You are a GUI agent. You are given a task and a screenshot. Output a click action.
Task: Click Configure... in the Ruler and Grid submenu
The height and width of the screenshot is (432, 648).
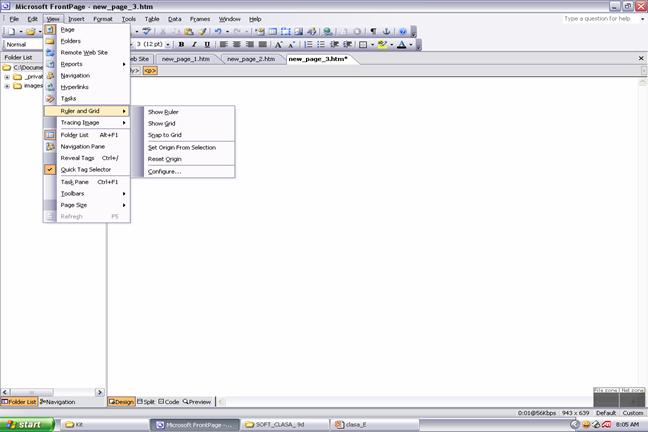tap(164, 171)
